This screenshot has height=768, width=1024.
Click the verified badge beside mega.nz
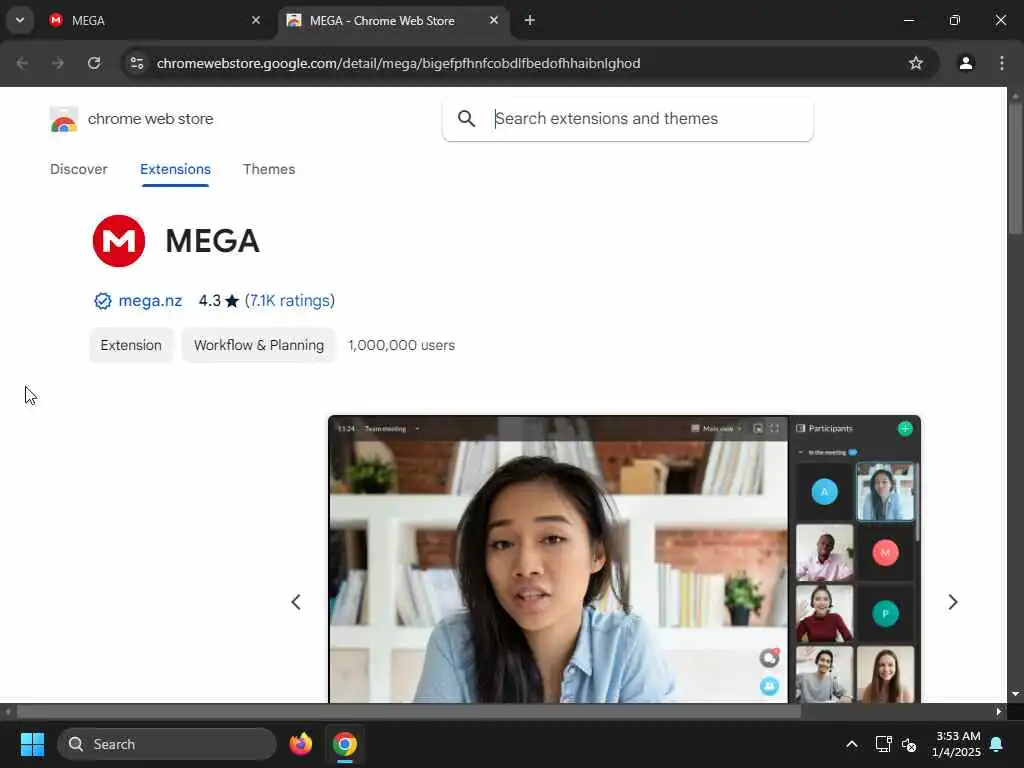pyautogui.click(x=103, y=301)
